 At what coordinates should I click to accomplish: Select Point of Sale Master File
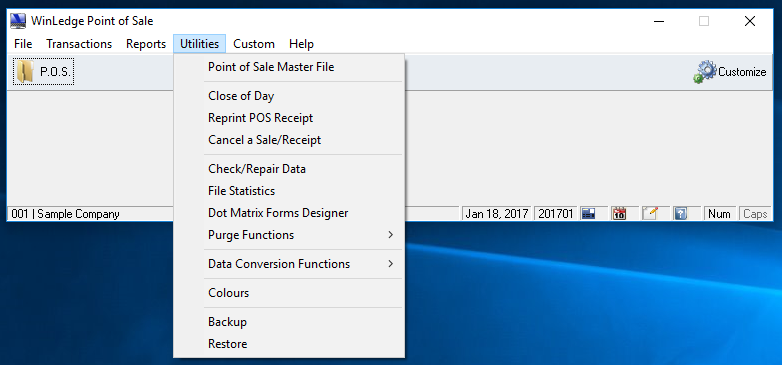pyautogui.click(x=289, y=67)
